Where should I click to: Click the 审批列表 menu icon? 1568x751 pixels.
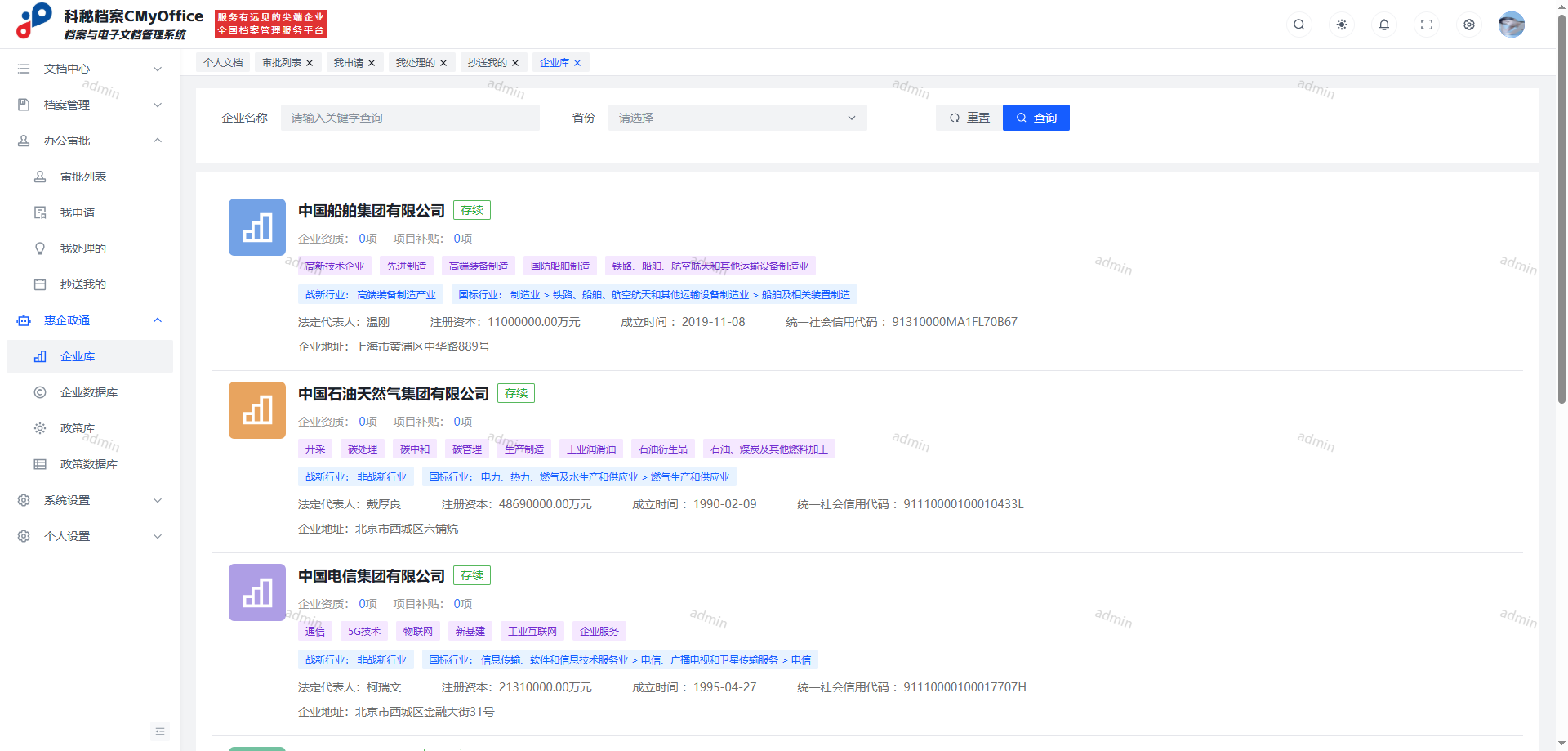coord(40,177)
